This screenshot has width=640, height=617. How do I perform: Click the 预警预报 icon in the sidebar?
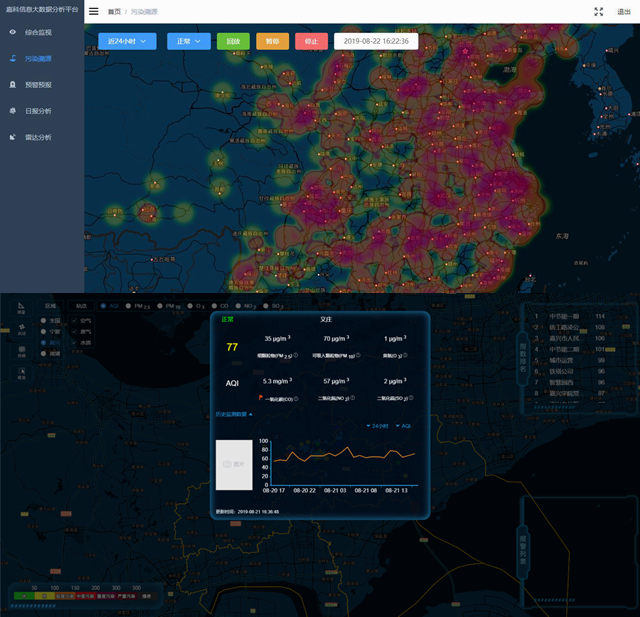[13, 85]
